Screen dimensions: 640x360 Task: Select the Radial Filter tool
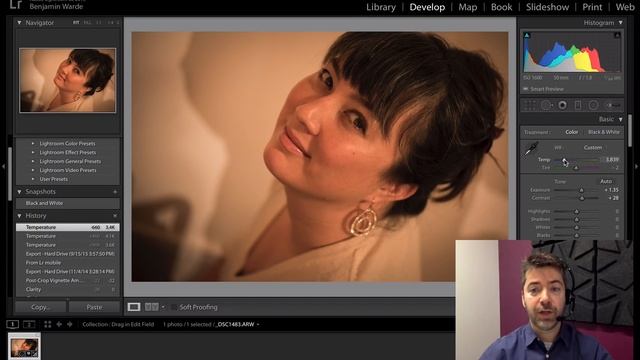click(593, 105)
